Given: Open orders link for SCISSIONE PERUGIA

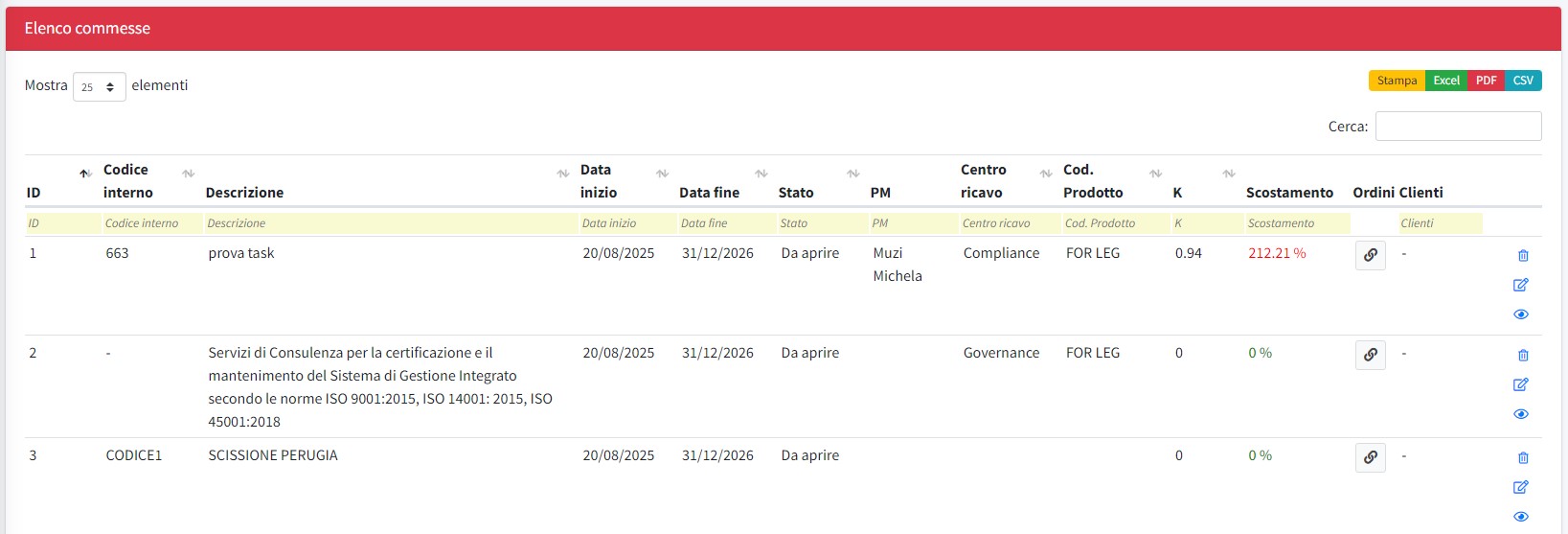Looking at the screenshot, I should coord(1370,458).
